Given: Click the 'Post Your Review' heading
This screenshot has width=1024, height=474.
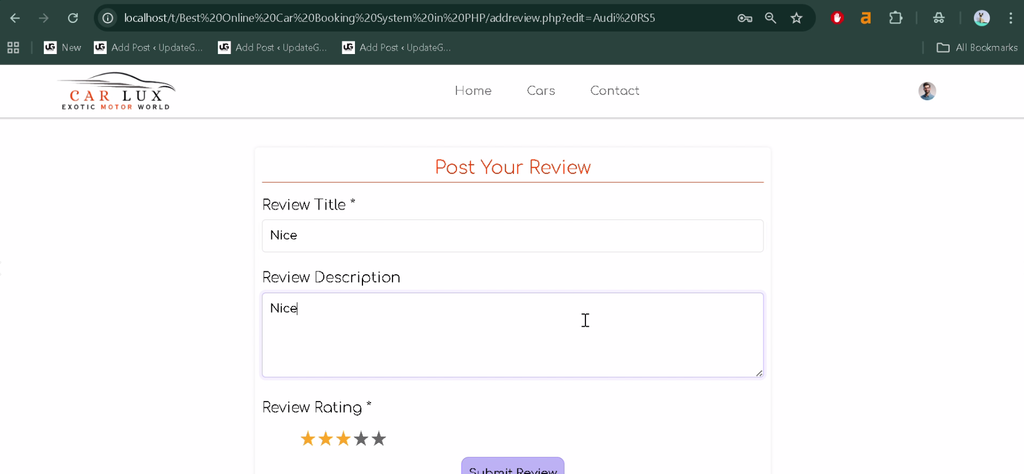Looking at the screenshot, I should pyautogui.click(x=513, y=167).
